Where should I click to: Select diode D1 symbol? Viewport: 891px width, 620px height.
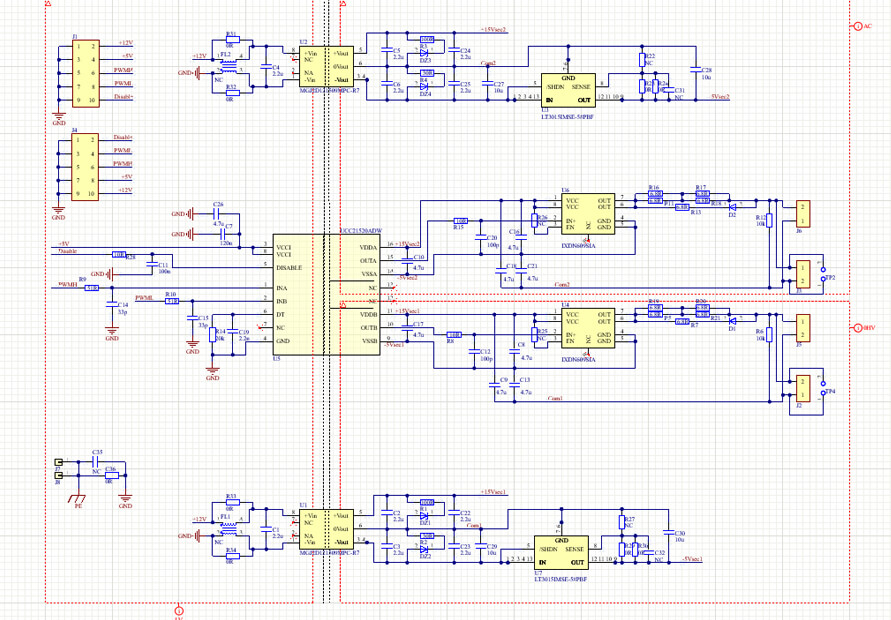(732, 321)
